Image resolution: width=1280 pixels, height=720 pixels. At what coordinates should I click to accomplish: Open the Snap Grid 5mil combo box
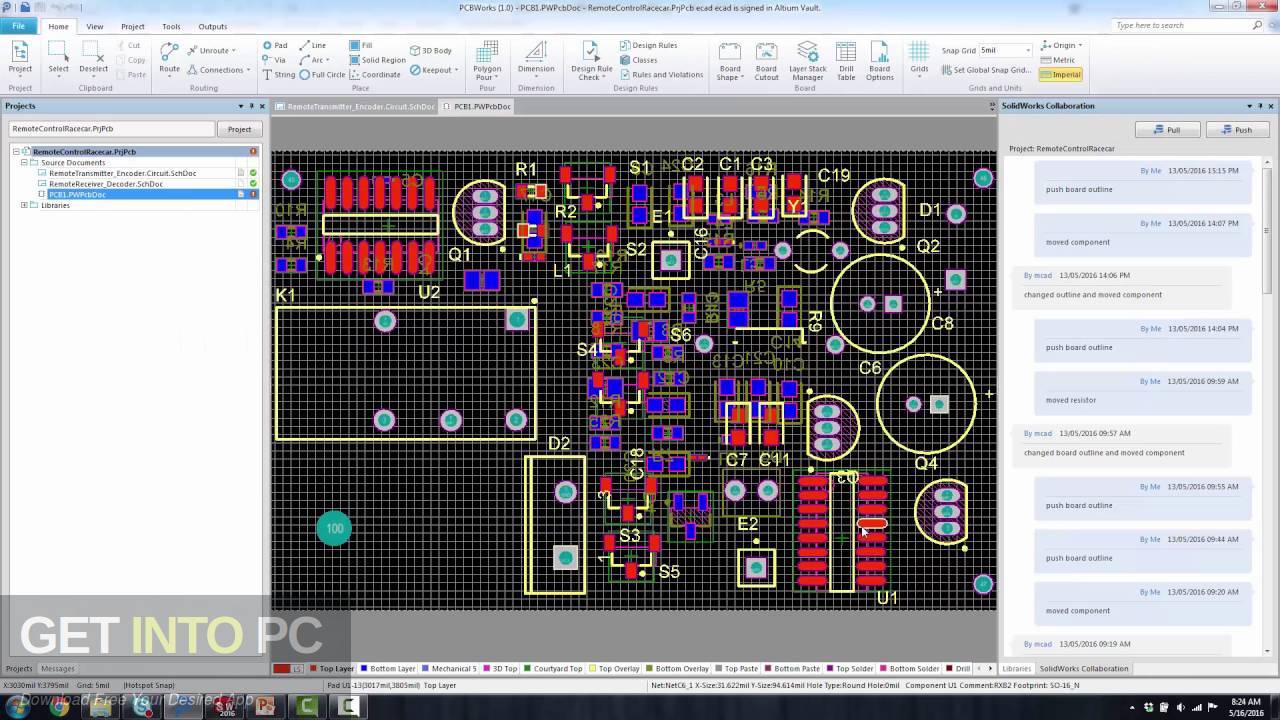pos(1005,50)
